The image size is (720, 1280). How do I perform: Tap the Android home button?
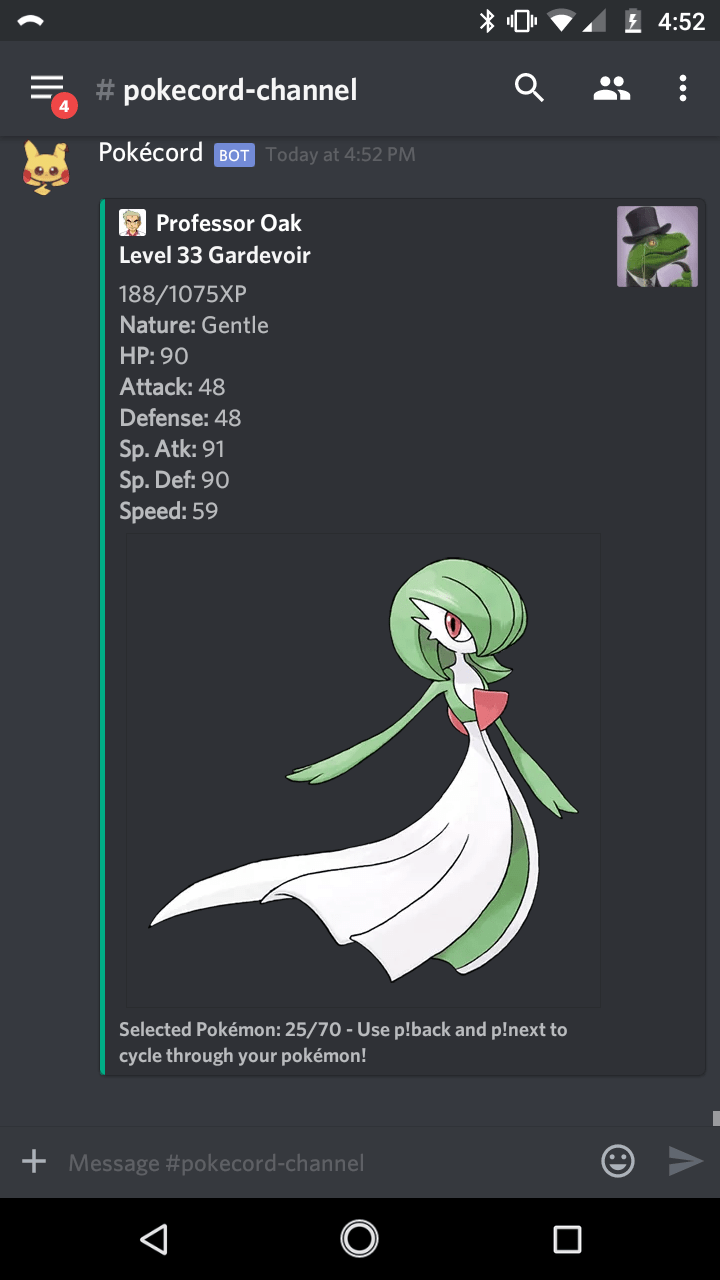(x=360, y=1240)
